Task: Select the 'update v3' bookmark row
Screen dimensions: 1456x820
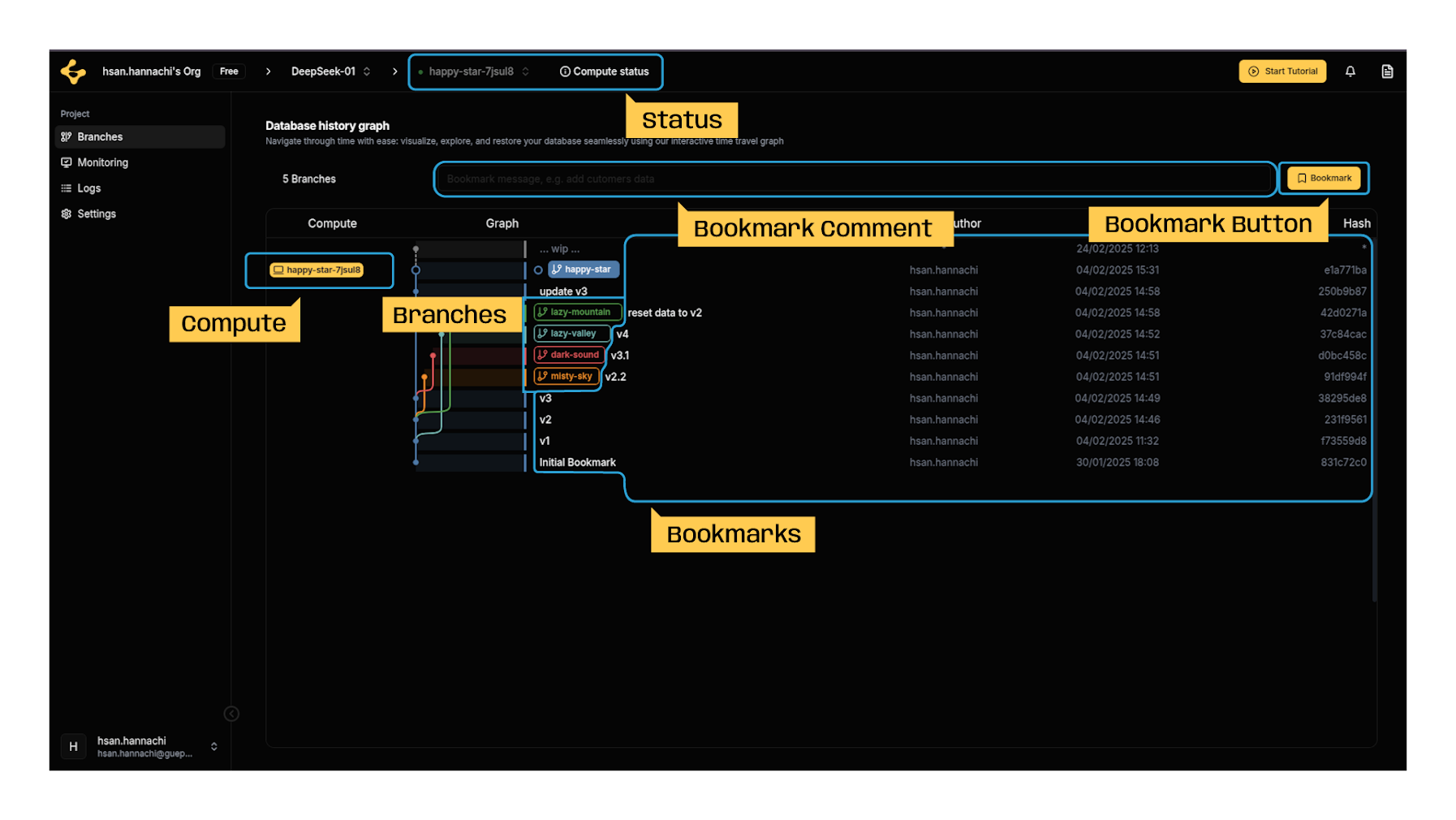Action: coord(563,291)
